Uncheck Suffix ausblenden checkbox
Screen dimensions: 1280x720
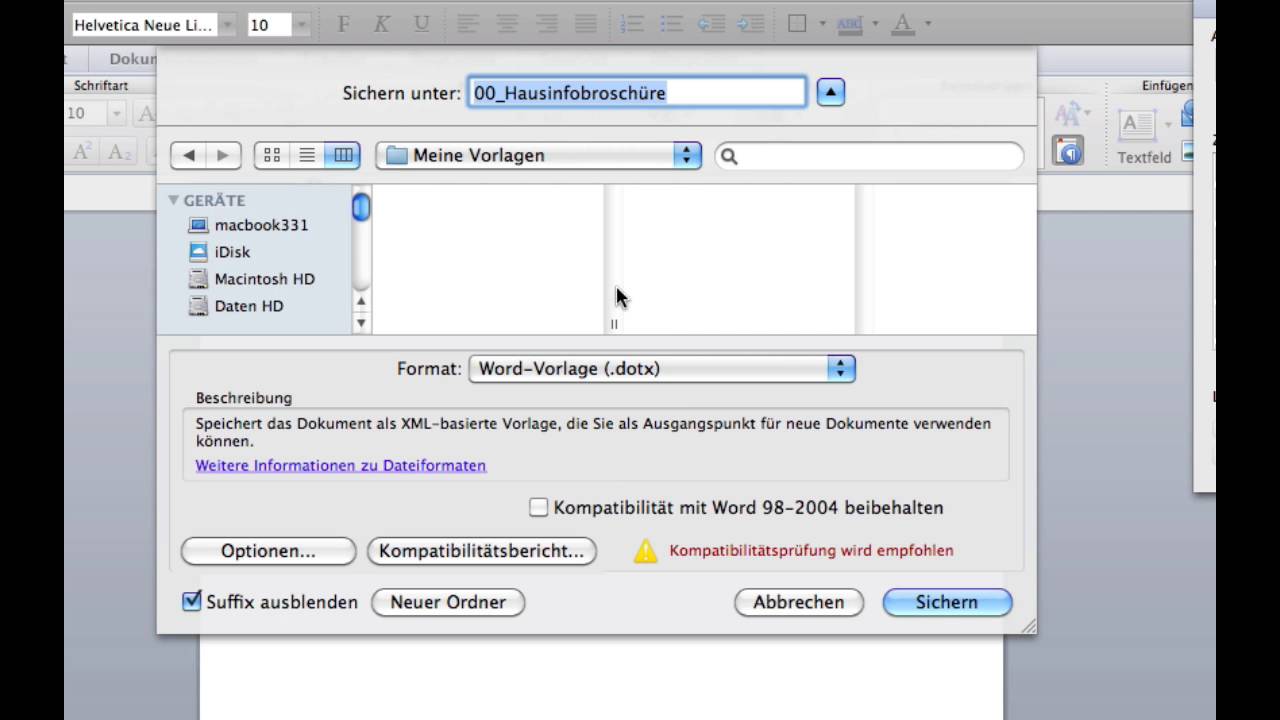[192, 601]
